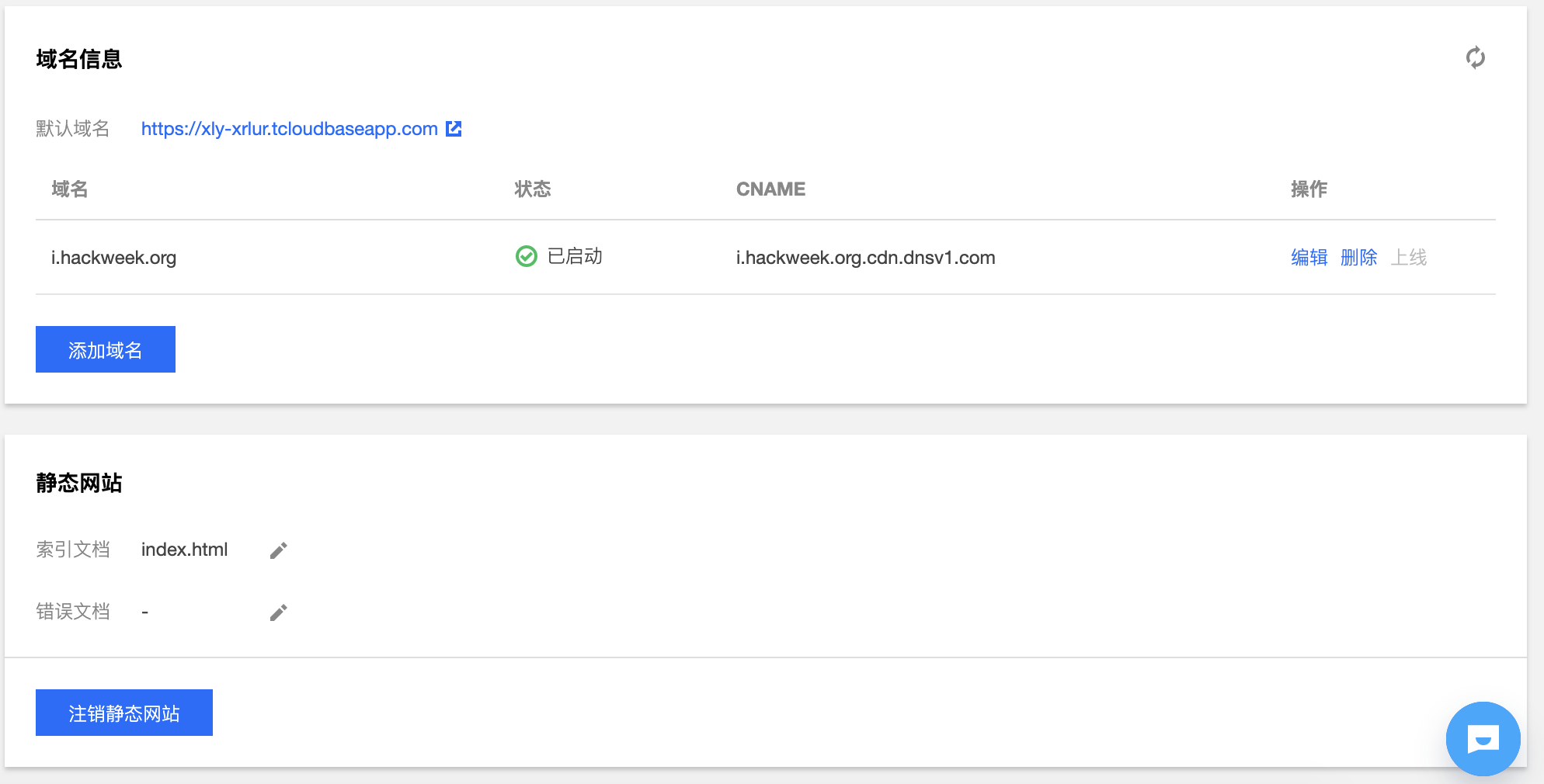1544x784 pixels.
Task: Click the 默认域名 label
Action: click(73, 129)
